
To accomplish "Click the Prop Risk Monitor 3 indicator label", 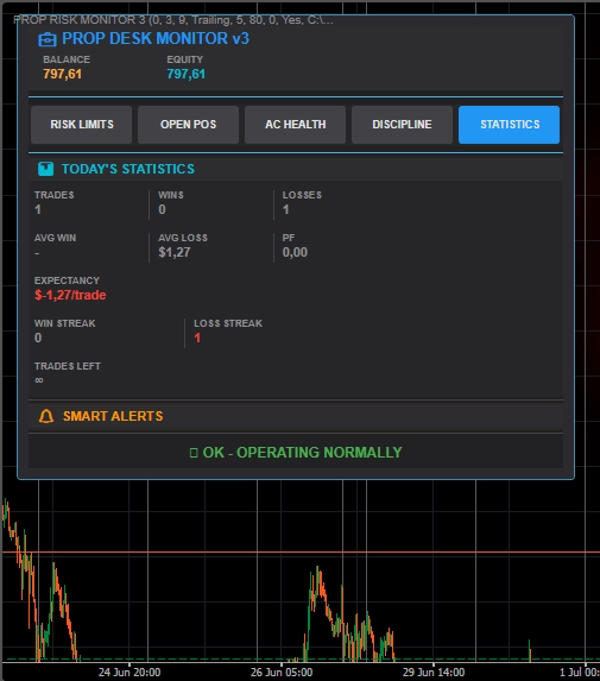I will tap(173, 20).
